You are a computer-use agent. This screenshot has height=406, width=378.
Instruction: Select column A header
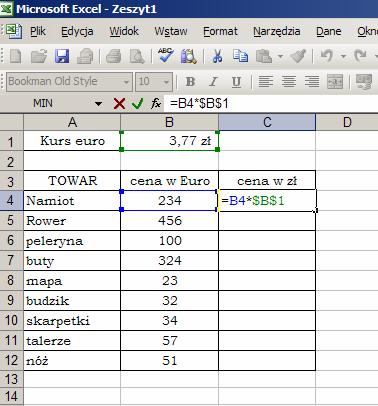[72, 122]
